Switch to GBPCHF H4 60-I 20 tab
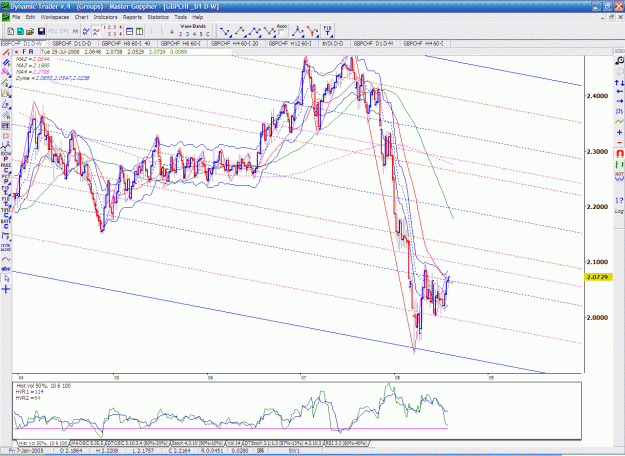Screen dimensions: 625x456 click(235, 43)
